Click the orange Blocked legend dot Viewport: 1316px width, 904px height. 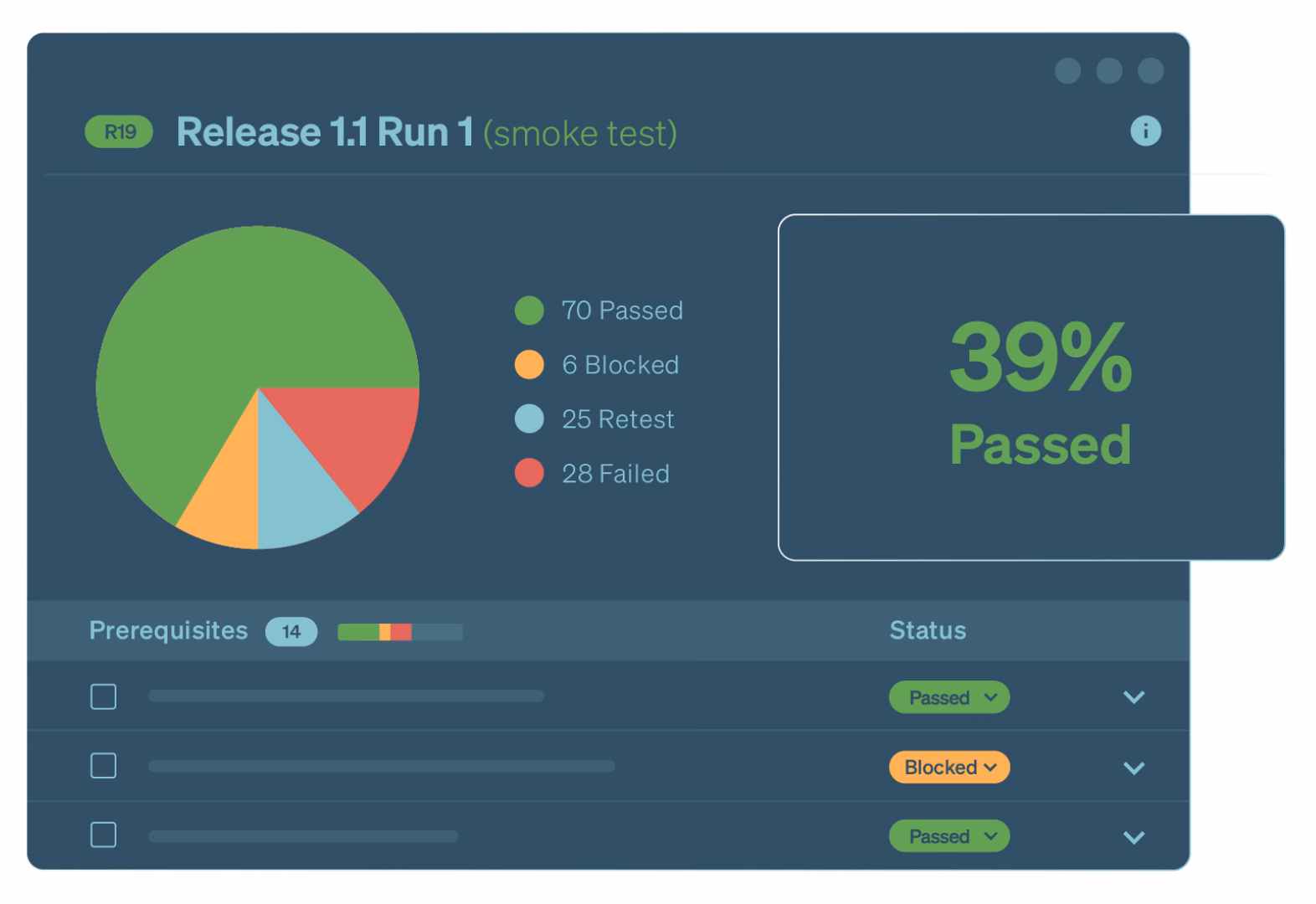529,365
